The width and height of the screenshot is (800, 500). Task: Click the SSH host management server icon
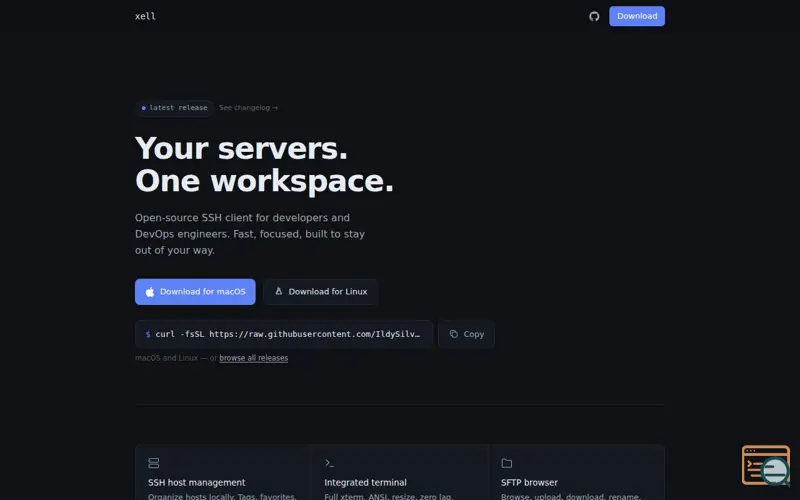tap(154, 463)
